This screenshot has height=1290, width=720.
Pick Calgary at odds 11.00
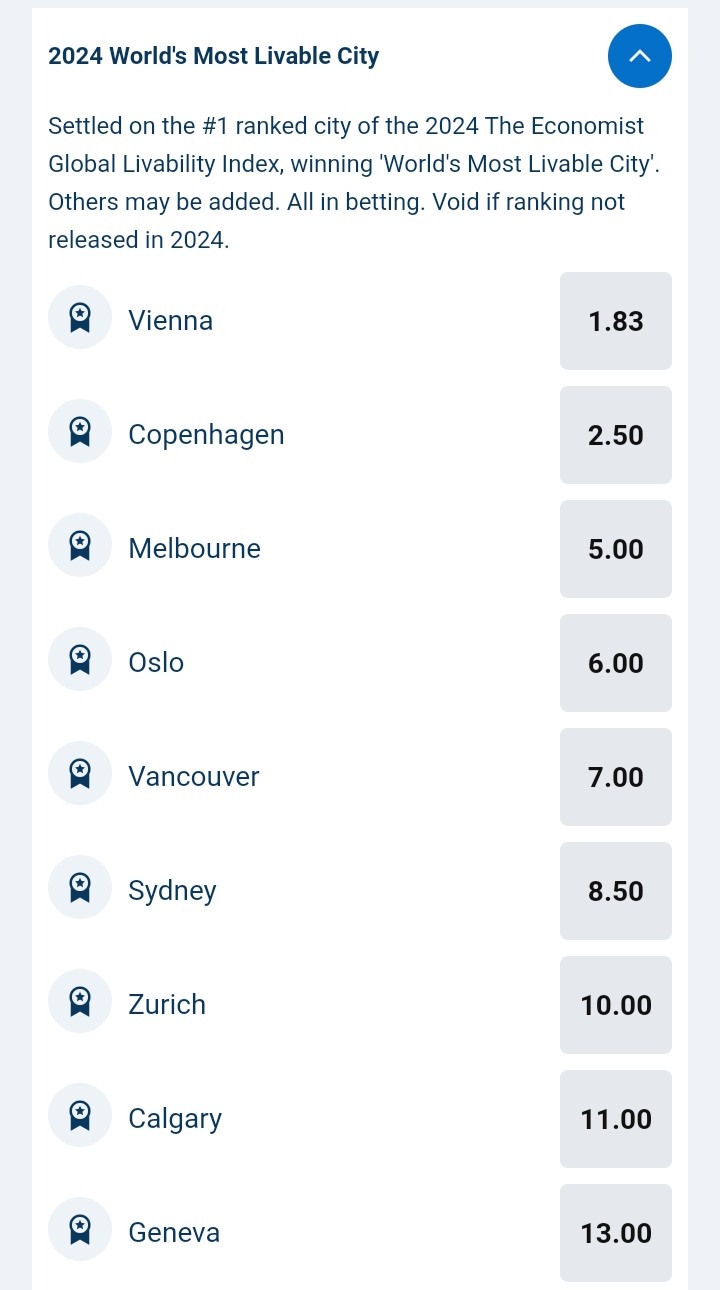pyautogui.click(x=616, y=1119)
